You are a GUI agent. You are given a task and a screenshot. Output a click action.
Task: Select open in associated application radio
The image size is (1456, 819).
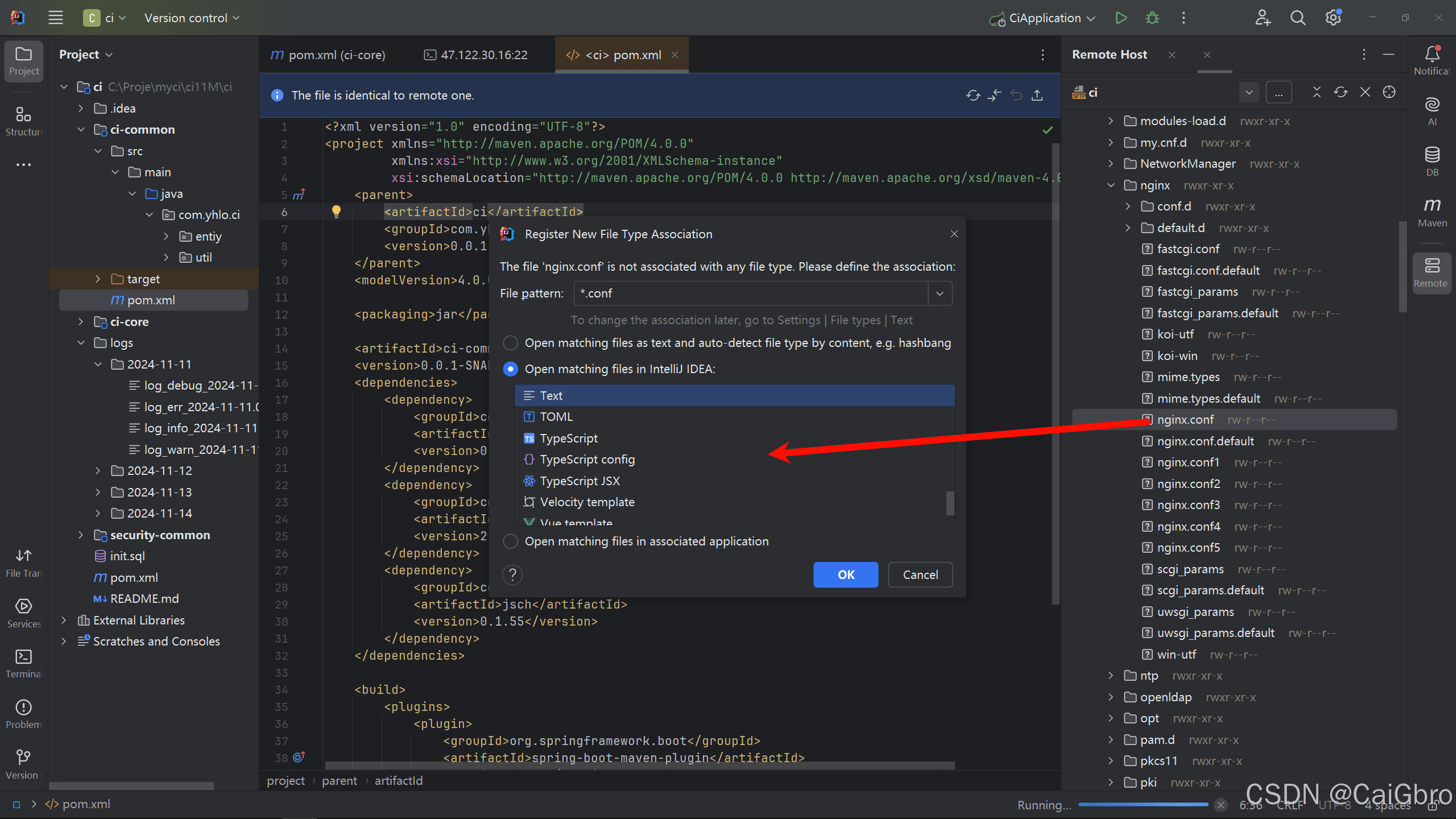tap(510, 541)
